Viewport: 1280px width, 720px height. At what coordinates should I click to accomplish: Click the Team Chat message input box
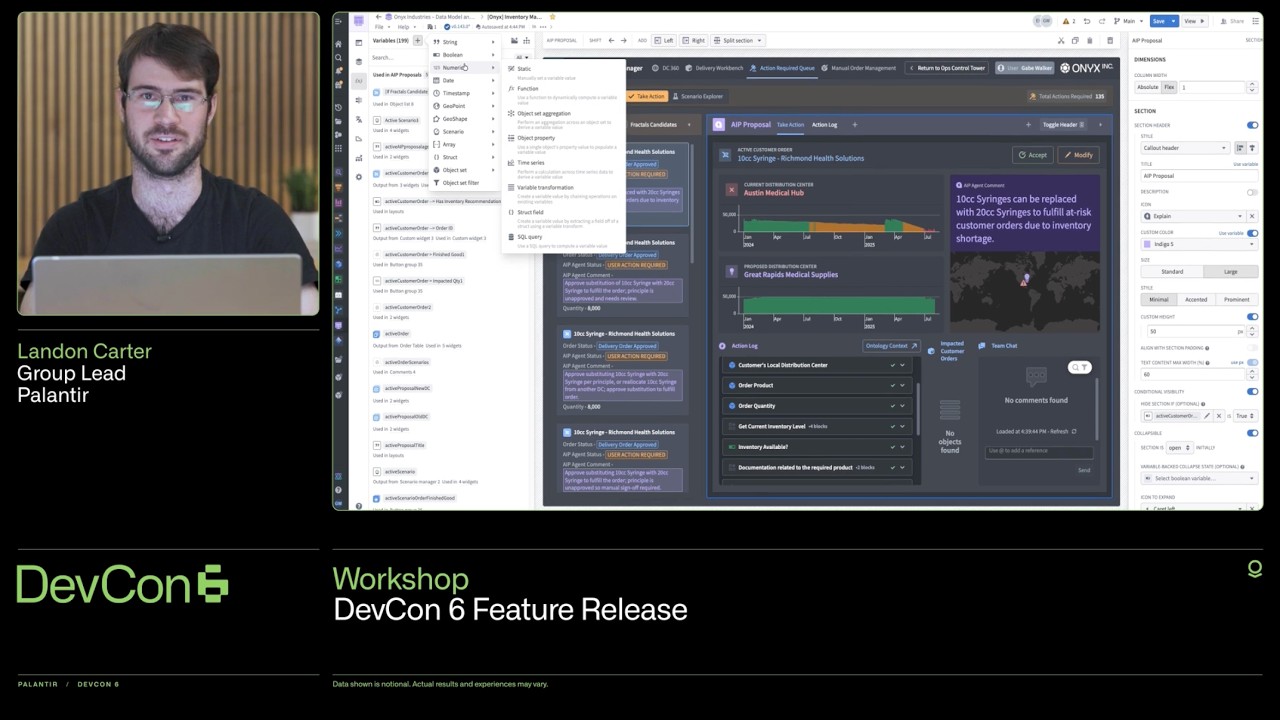(x=1038, y=451)
